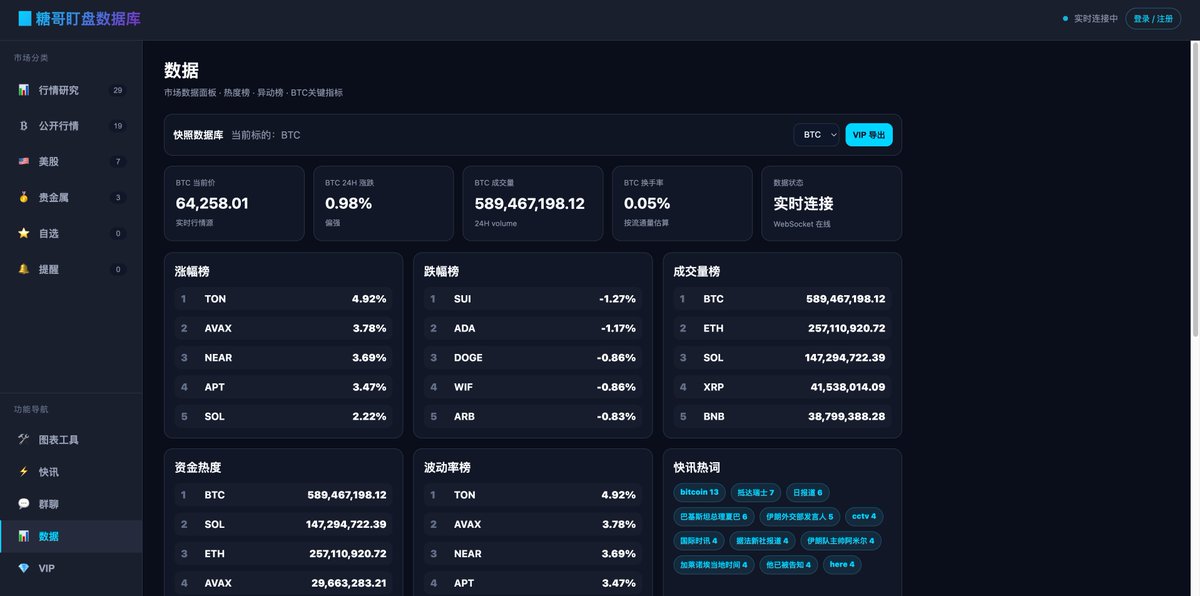Open the 公开行情 category
This screenshot has height=596, width=1200.
point(71,126)
